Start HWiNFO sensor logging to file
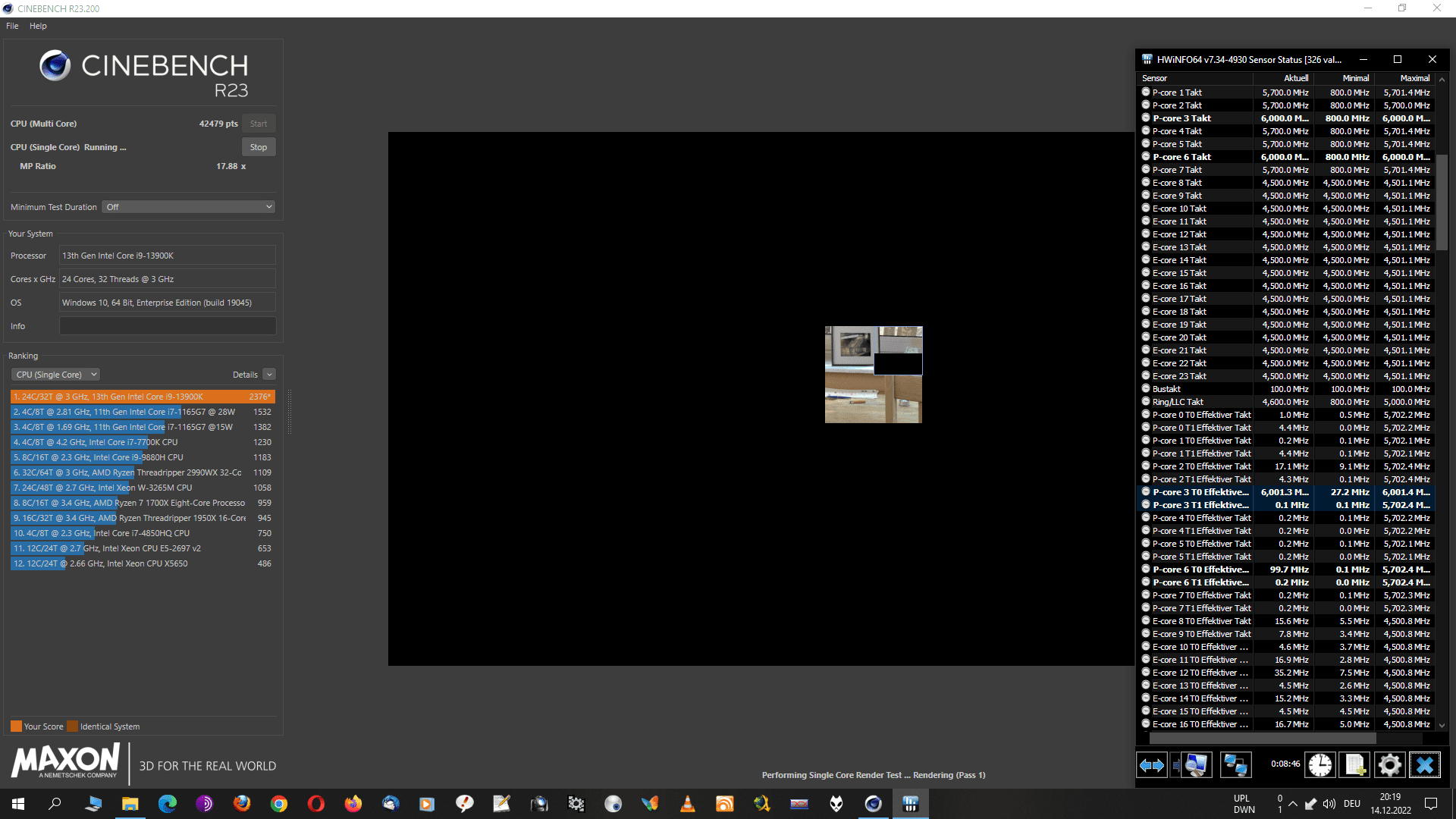Viewport: 1456px width, 819px height. coord(1355,765)
